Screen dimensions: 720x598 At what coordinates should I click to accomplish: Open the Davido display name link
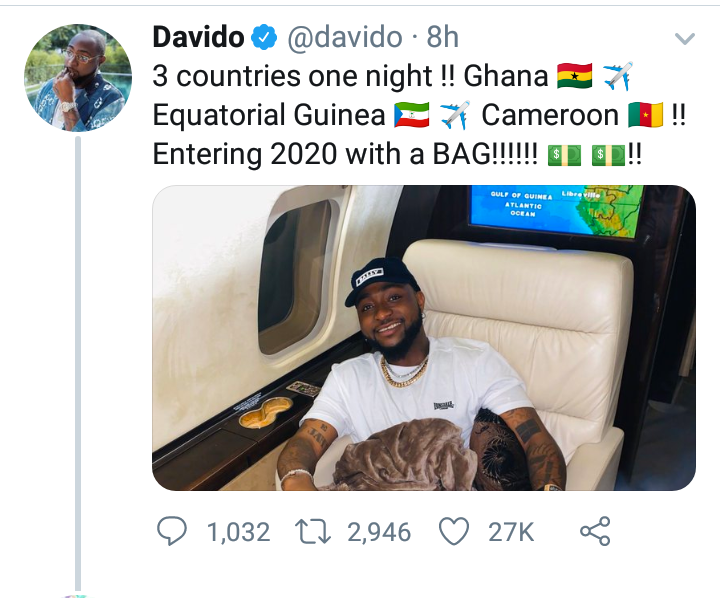pos(198,37)
